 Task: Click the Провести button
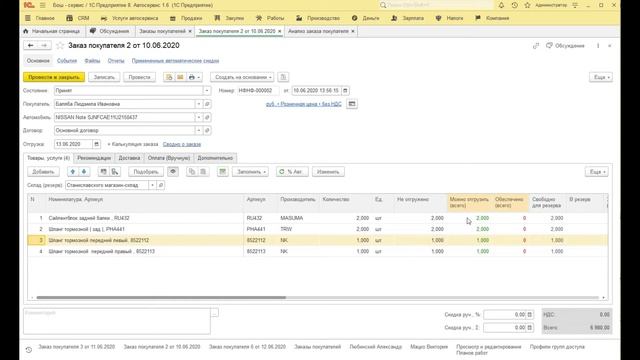140,77
